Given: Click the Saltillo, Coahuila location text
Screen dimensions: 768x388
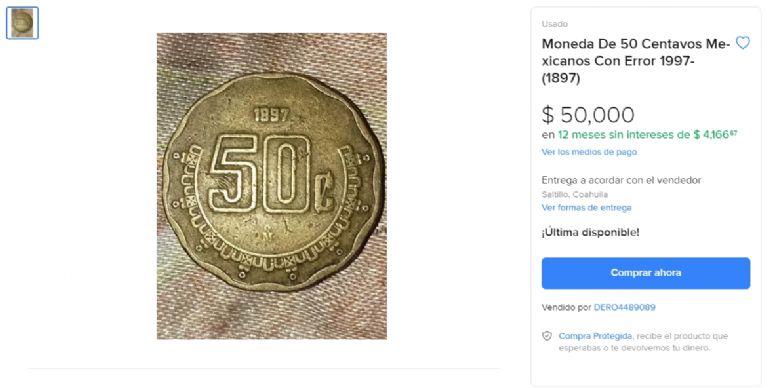Looking at the screenshot, I should (x=575, y=194).
